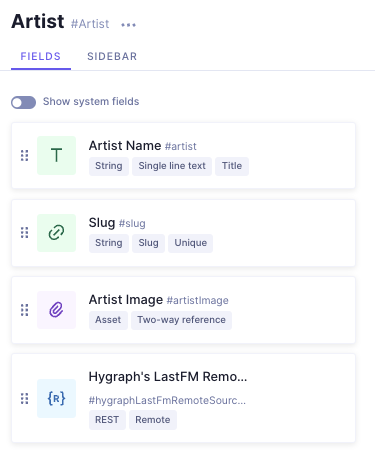This screenshot has height=458, width=375.
Task: Click the Slug link icon
Action: 56,233
